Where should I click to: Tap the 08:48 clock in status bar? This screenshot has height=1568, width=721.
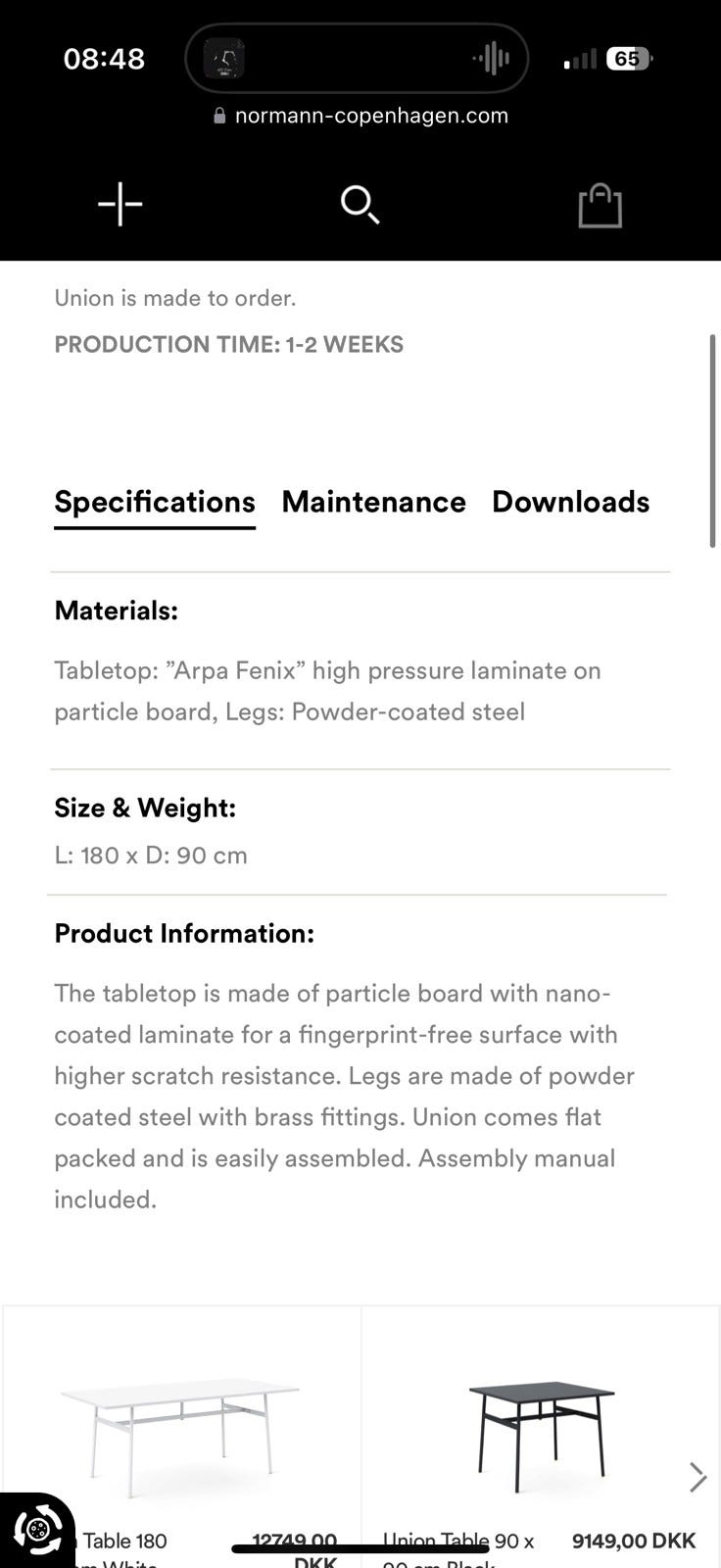point(104,59)
